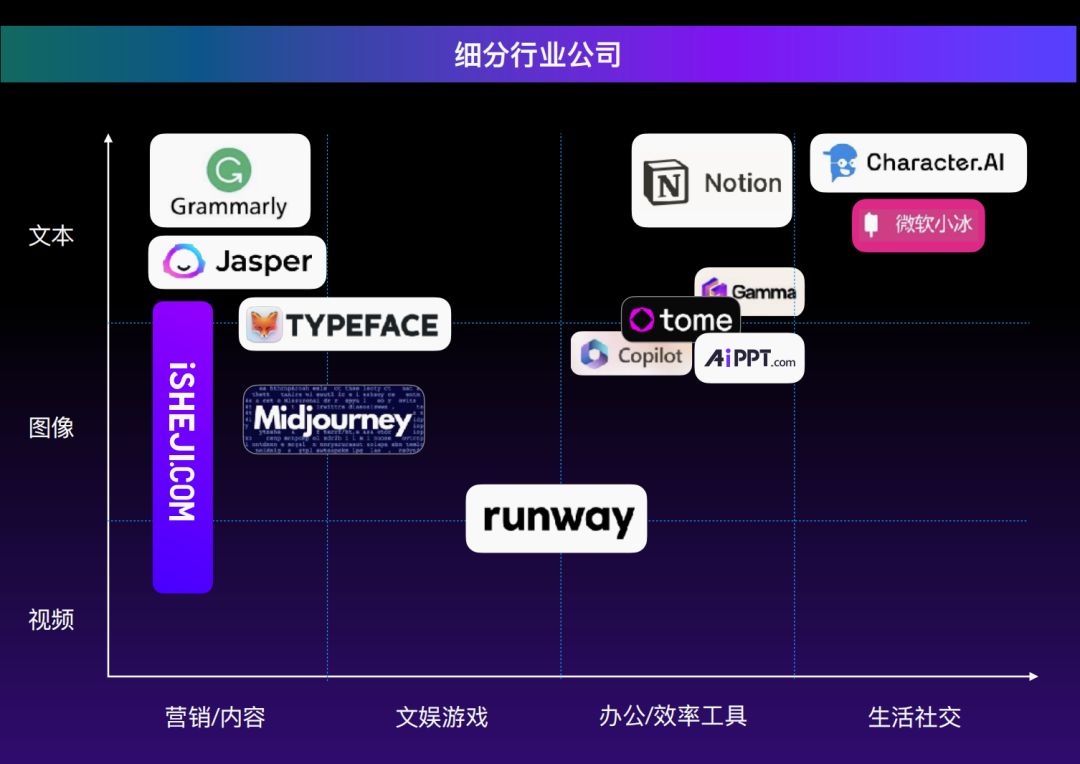
Task: Select the runway logo card
Action: [556, 518]
